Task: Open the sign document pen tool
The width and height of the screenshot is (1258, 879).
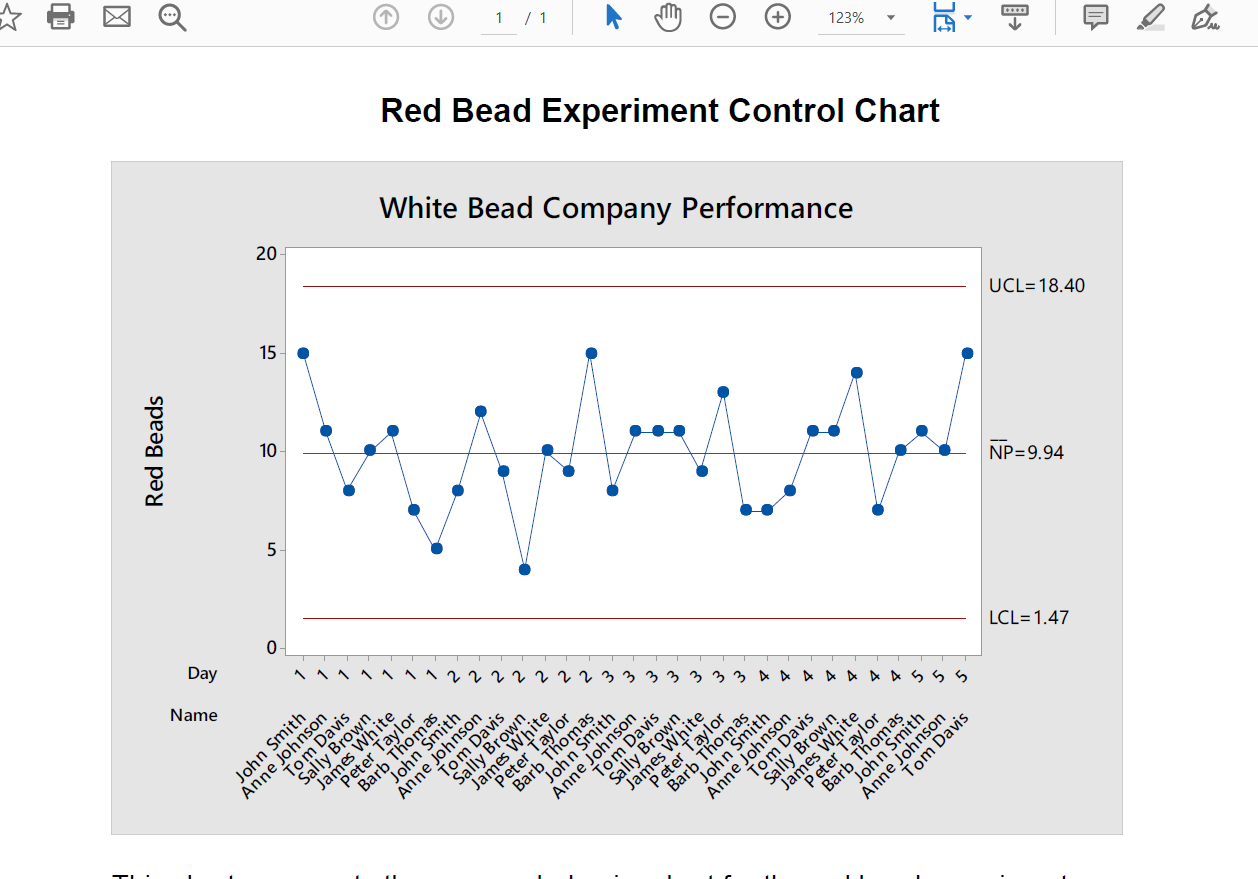Action: point(1205,17)
